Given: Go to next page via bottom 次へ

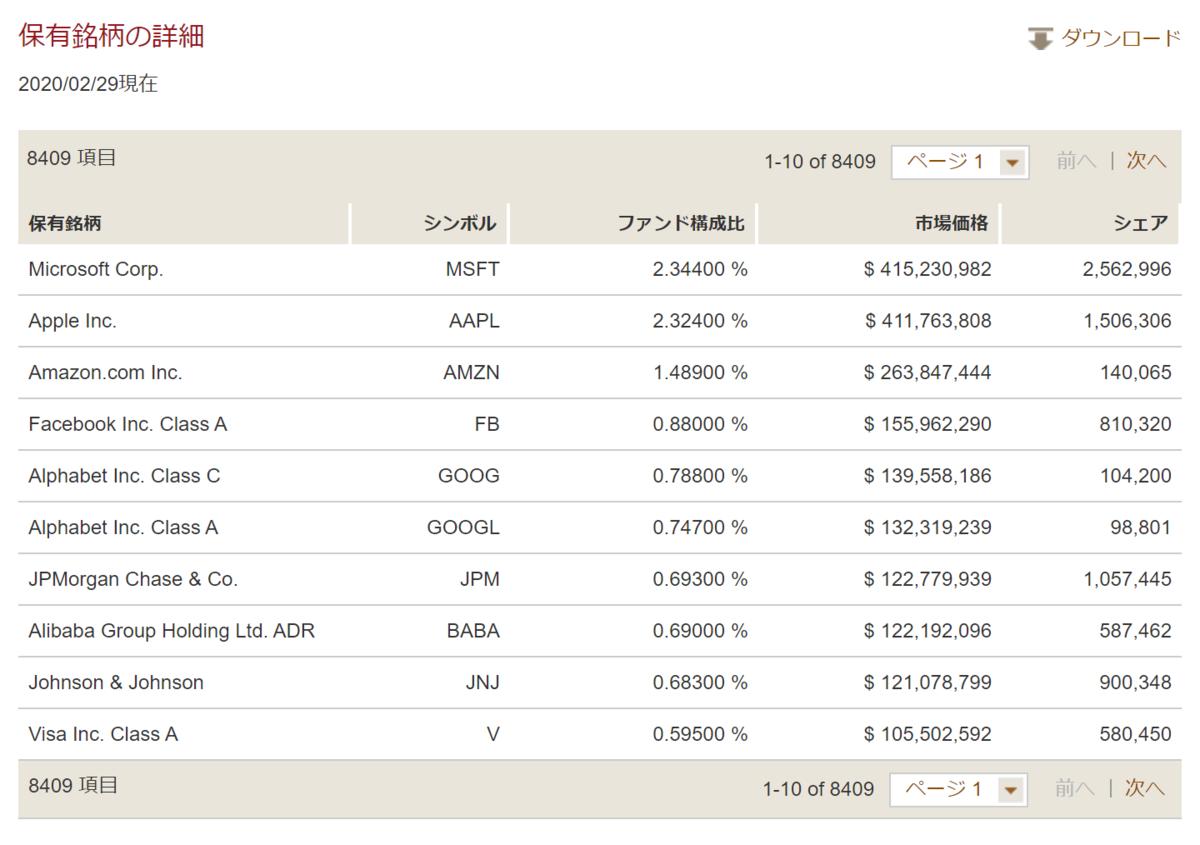Looking at the screenshot, I should coord(1145,788).
